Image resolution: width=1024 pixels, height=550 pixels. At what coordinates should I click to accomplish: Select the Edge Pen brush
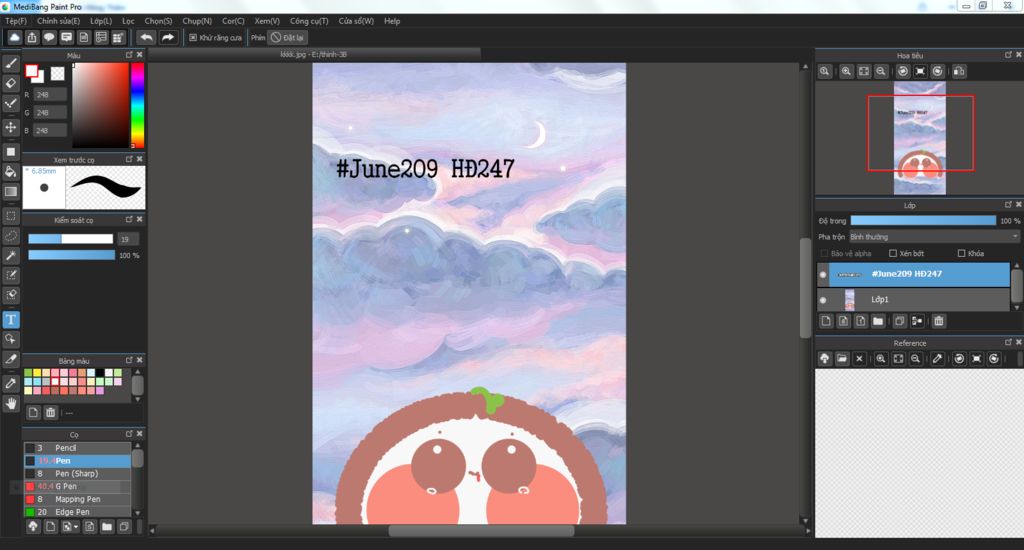77,512
